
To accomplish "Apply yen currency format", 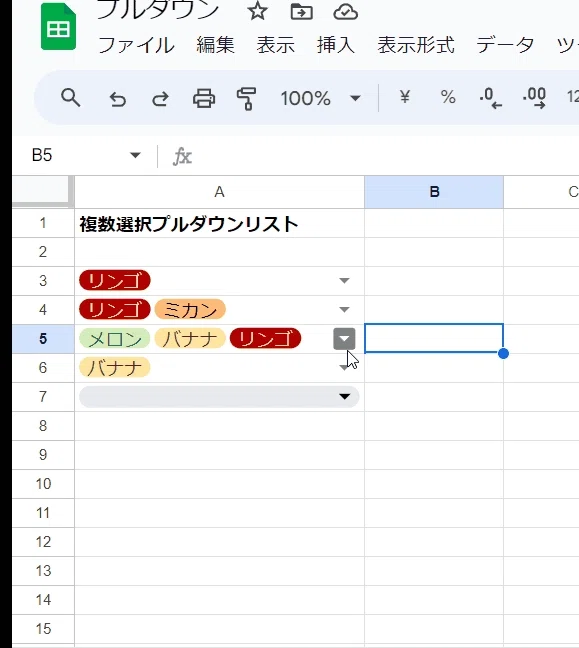I will [x=405, y=97].
